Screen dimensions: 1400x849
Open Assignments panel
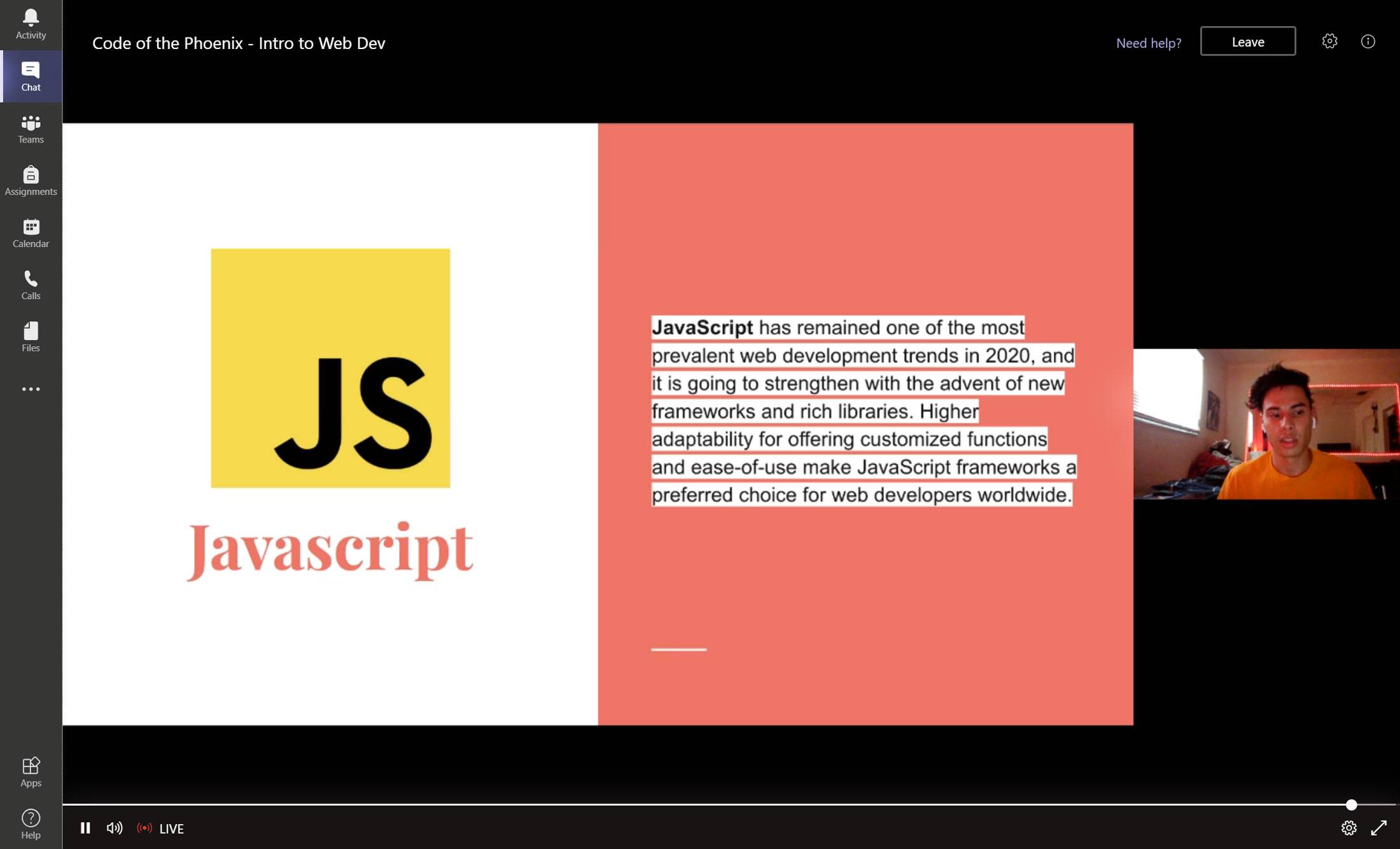[x=30, y=180]
